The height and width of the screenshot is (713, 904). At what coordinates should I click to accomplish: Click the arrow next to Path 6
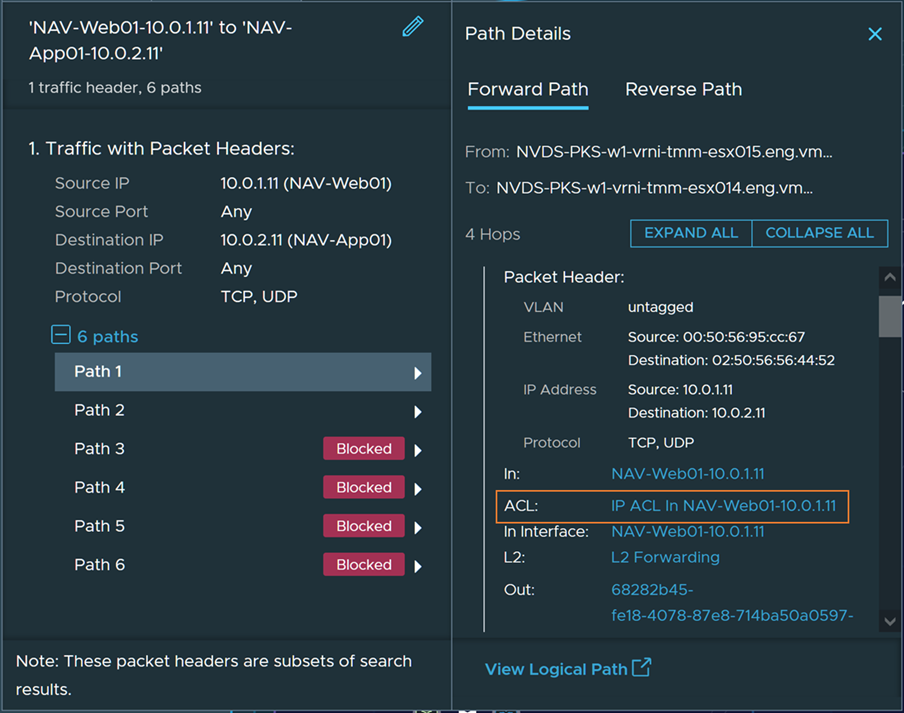tap(418, 566)
